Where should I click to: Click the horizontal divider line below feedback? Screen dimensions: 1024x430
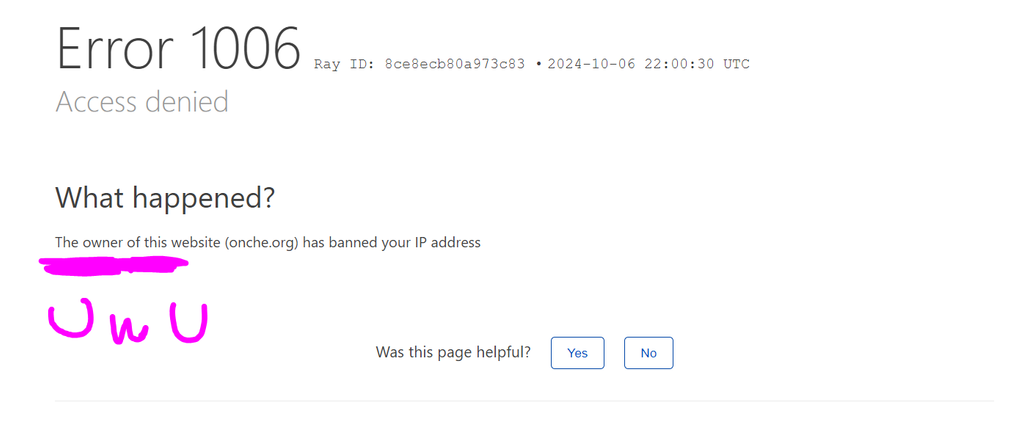pos(524,401)
